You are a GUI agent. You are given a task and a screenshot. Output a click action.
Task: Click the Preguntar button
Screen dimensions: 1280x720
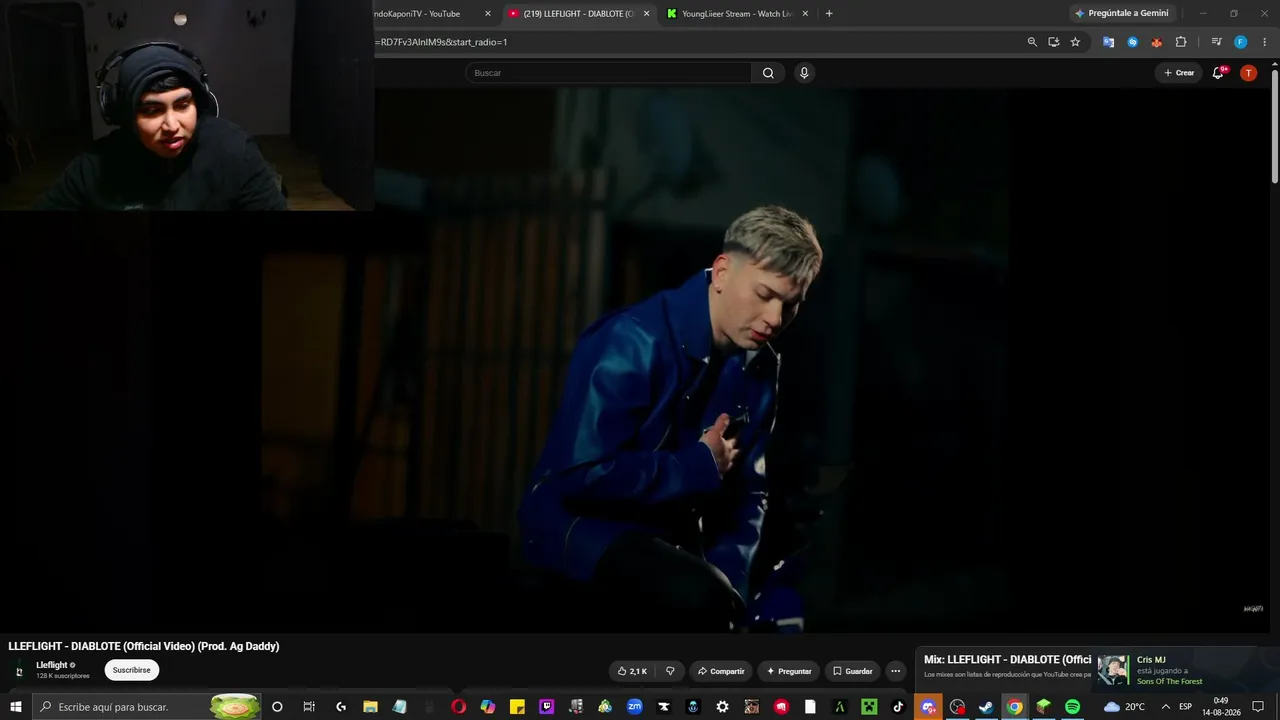tap(789, 671)
